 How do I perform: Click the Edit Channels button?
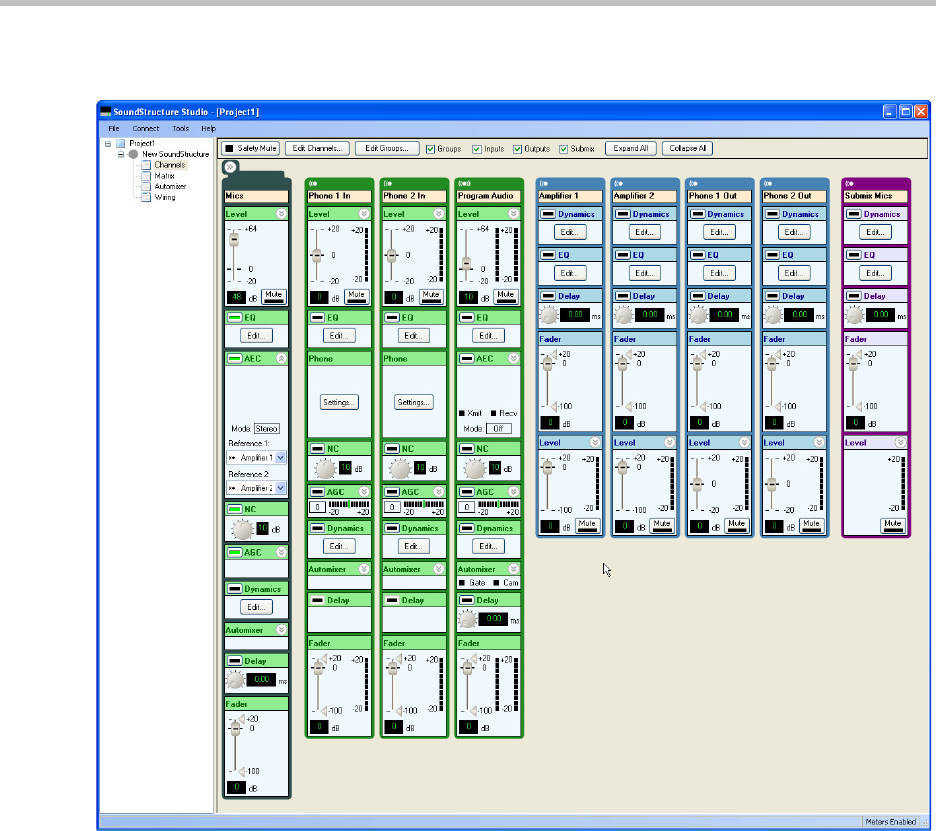(317, 148)
